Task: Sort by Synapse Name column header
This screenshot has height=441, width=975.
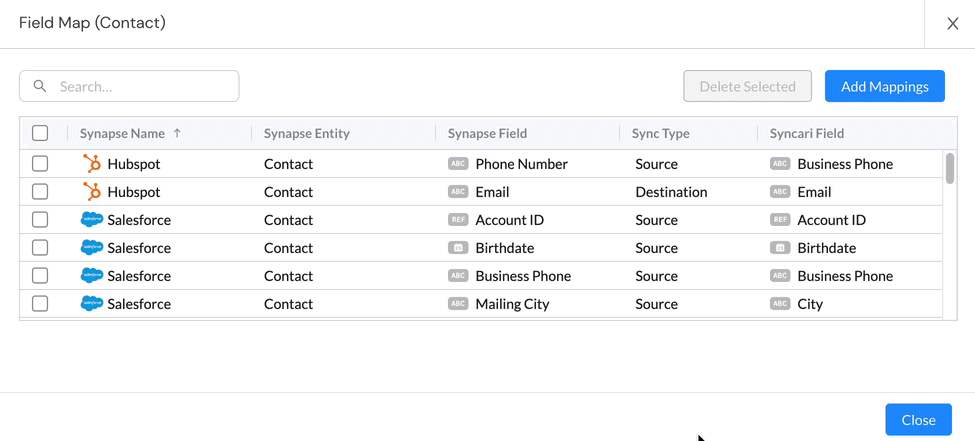Action: 122,133
